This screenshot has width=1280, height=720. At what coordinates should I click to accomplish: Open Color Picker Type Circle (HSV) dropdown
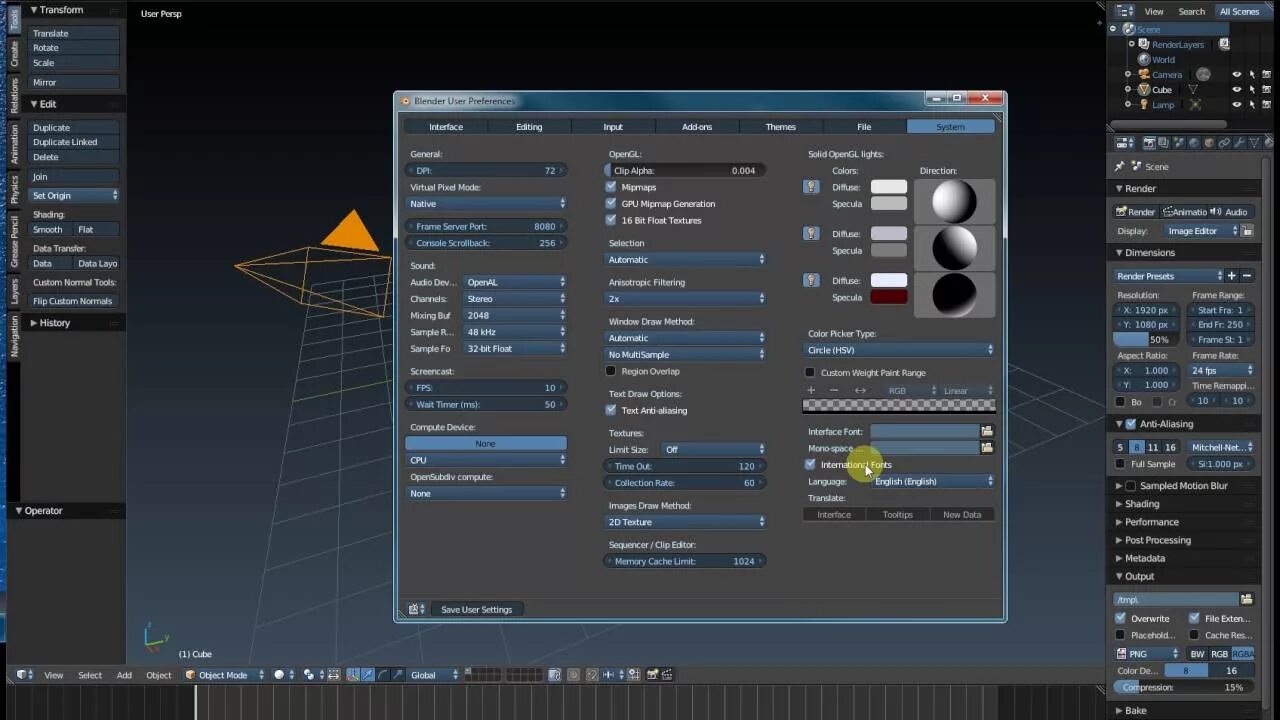(x=900, y=350)
